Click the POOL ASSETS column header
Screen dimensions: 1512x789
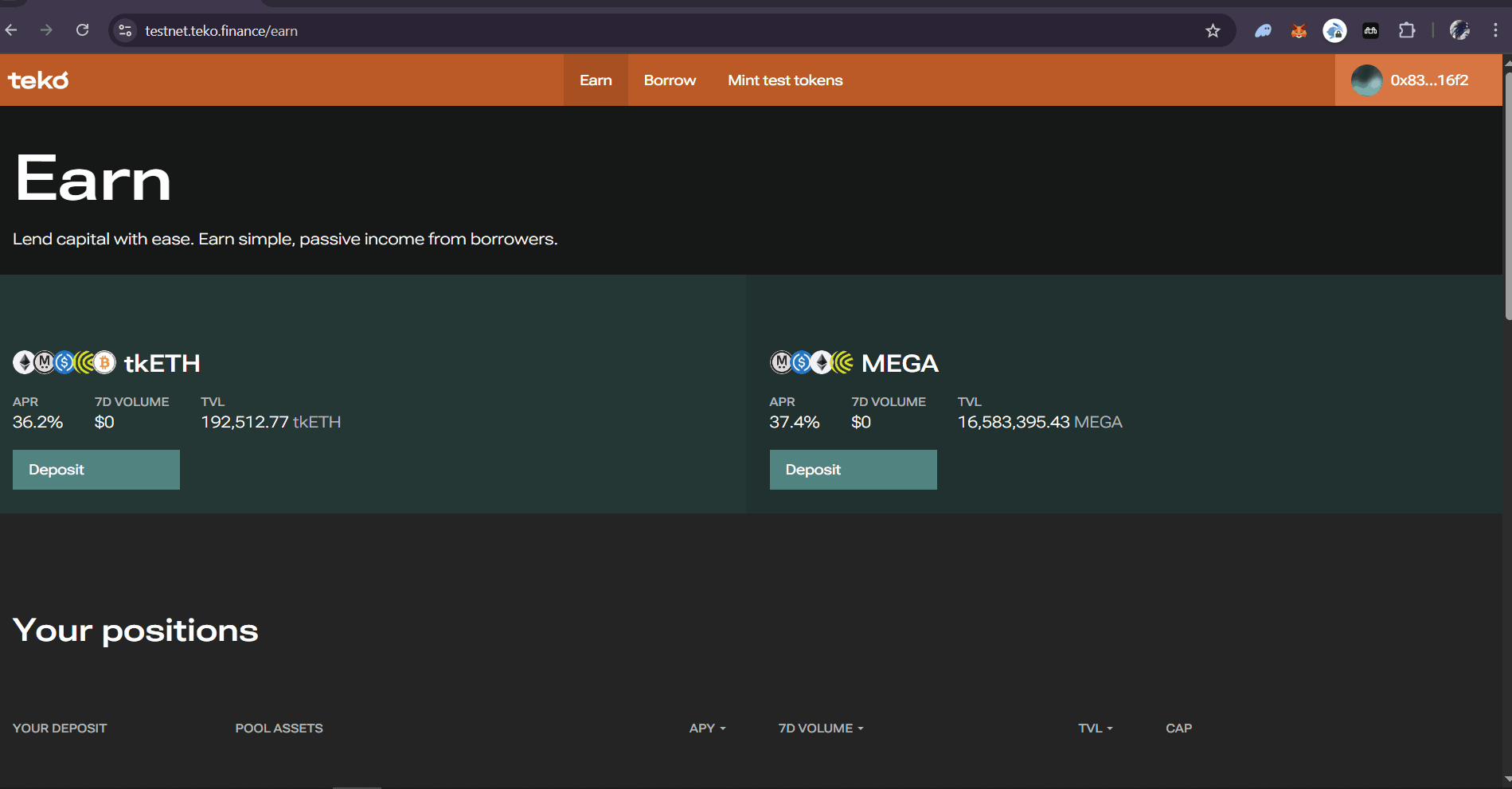(279, 728)
